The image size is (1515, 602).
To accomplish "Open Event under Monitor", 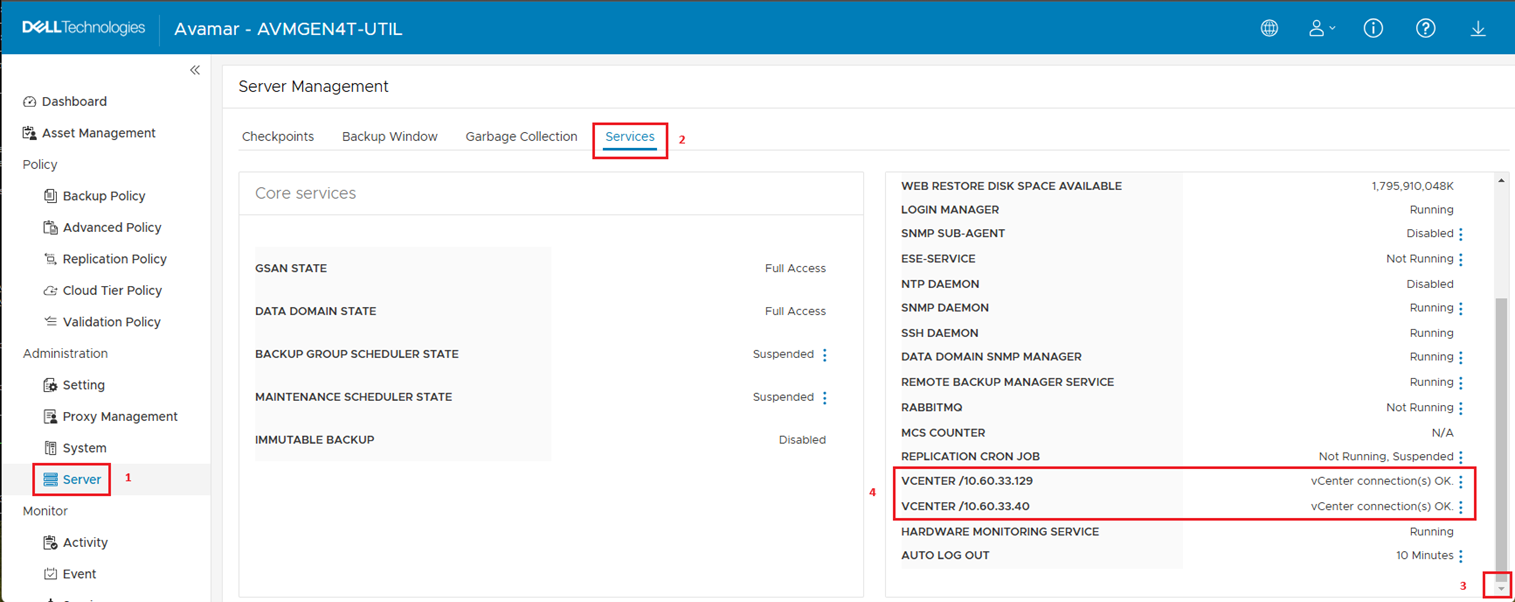I will [79, 574].
